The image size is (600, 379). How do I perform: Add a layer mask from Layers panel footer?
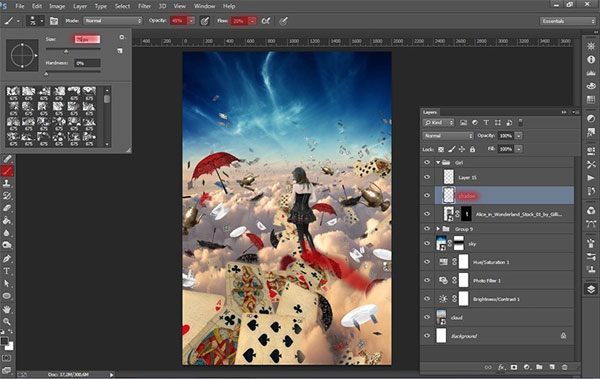(x=514, y=367)
